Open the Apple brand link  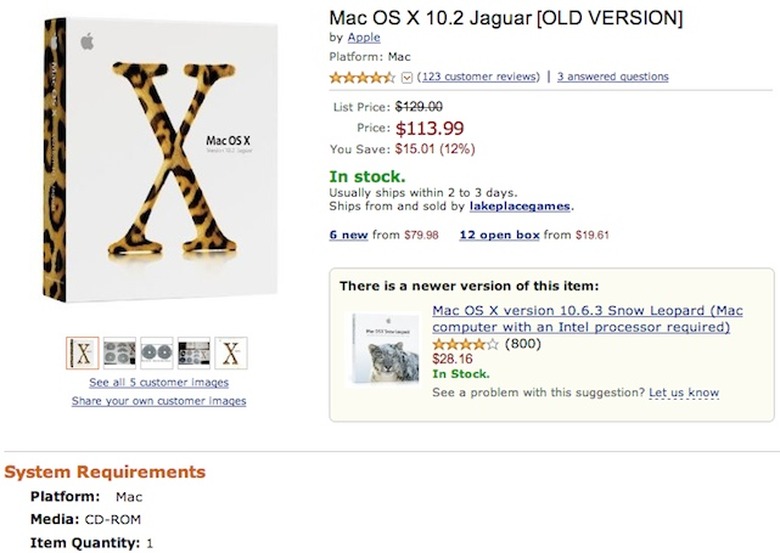pyautogui.click(x=363, y=38)
